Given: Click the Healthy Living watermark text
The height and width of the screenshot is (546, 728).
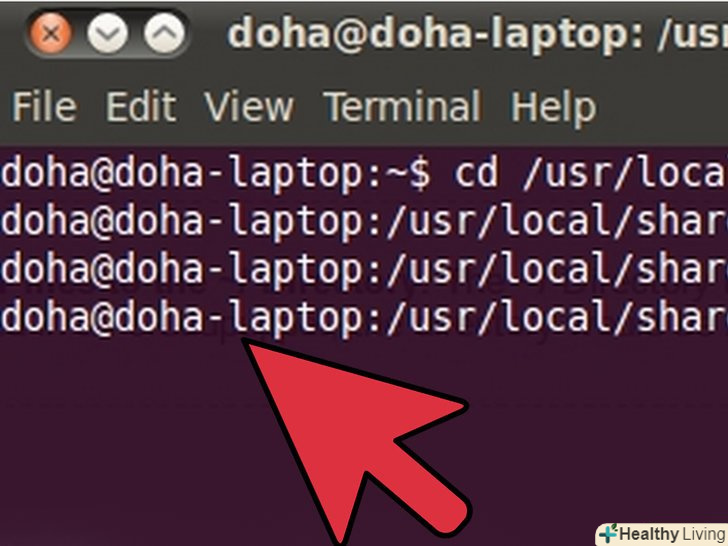Looking at the screenshot, I should click(x=673, y=534).
